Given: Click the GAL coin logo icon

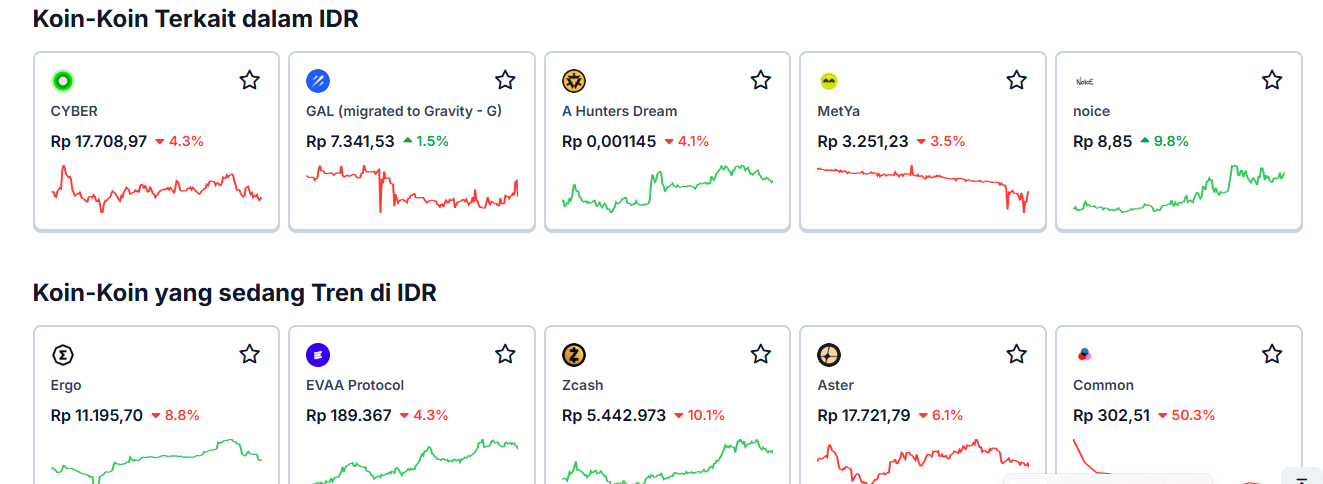Looking at the screenshot, I should point(318,81).
